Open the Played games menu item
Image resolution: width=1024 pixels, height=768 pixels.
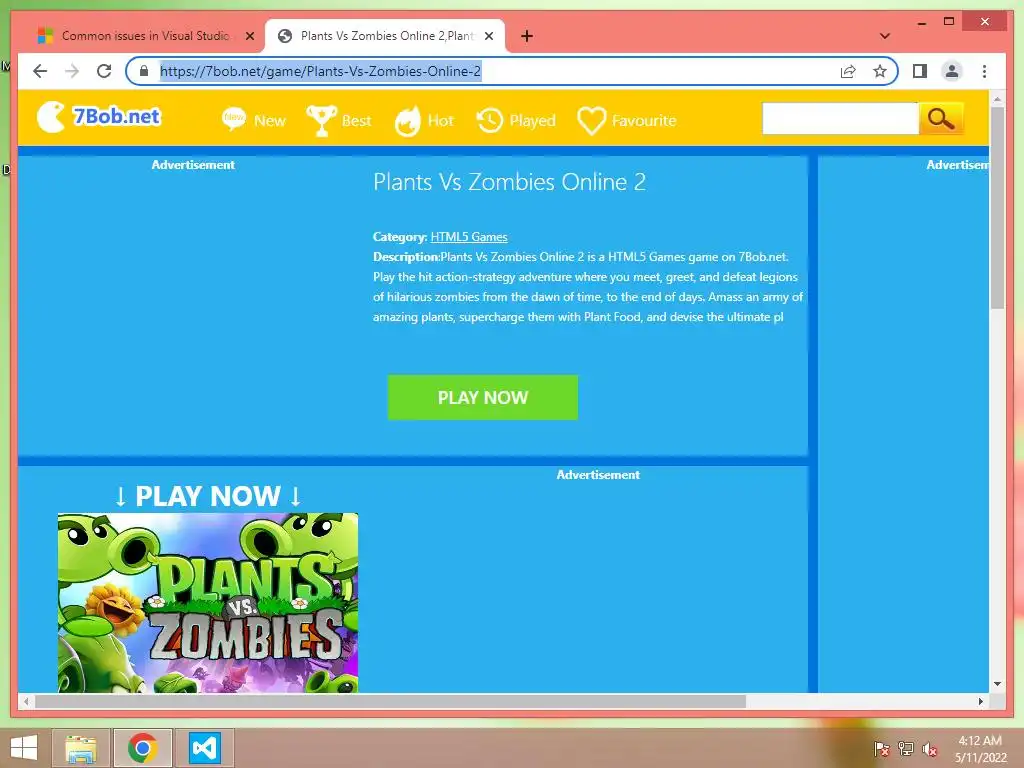516,120
